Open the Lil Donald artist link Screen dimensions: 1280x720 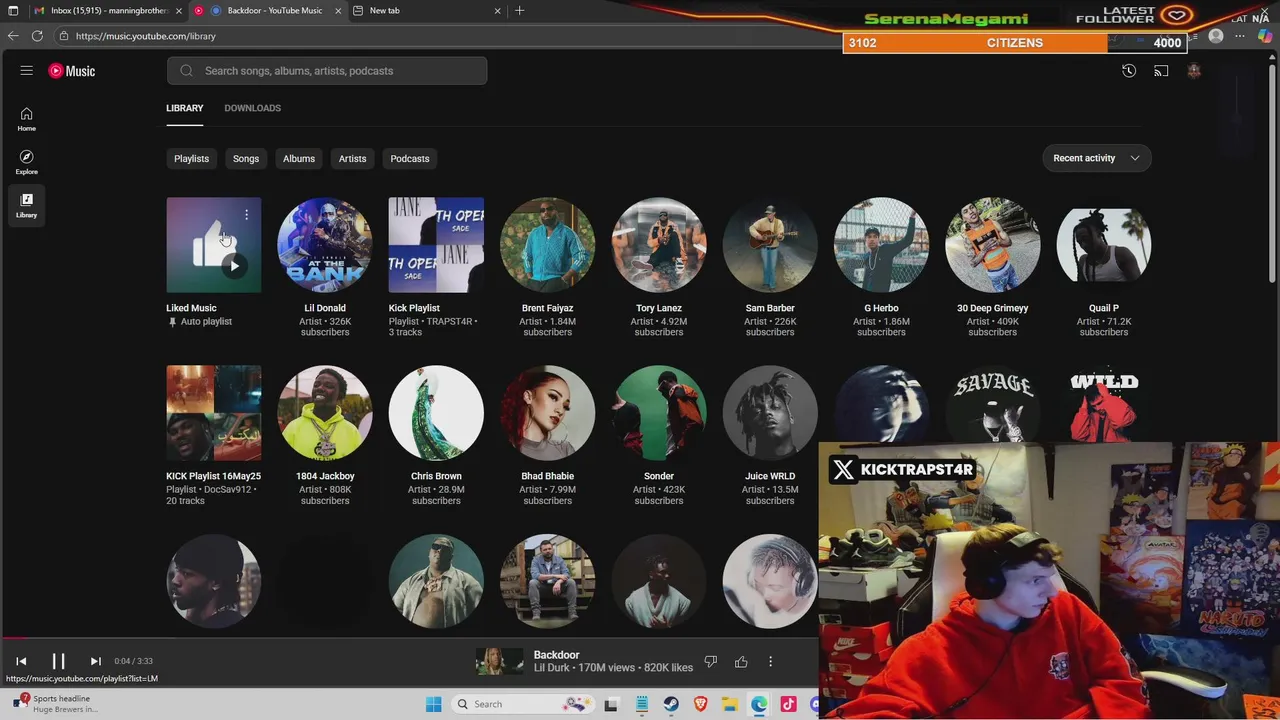coord(325,308)
